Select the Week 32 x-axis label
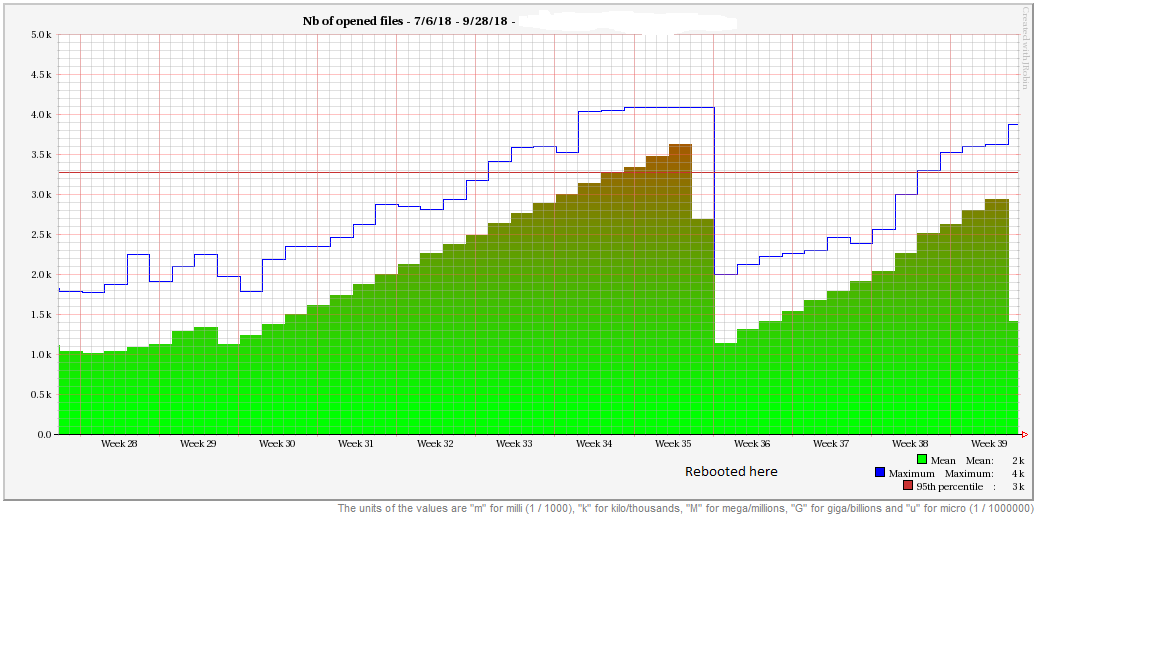 coord(435,443)
